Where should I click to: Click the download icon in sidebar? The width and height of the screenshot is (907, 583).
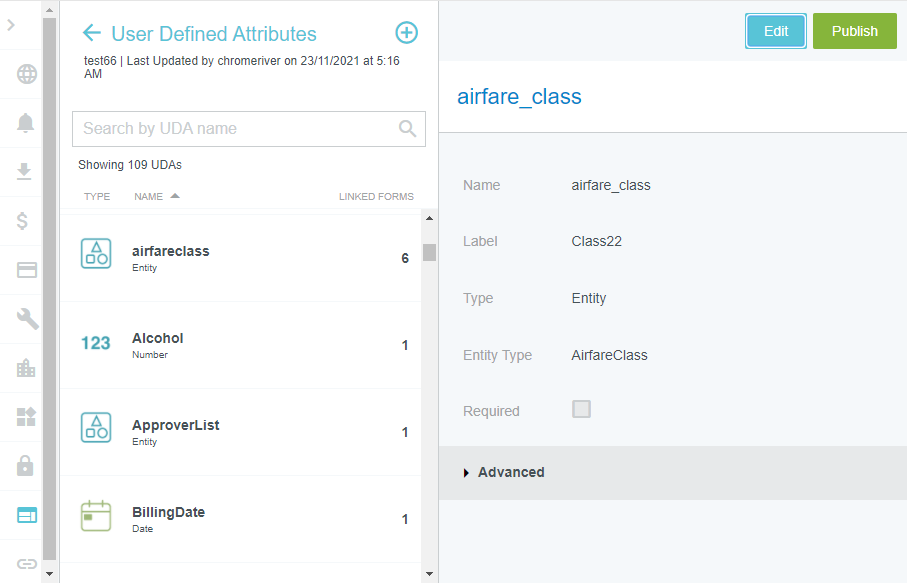[27, 172]
